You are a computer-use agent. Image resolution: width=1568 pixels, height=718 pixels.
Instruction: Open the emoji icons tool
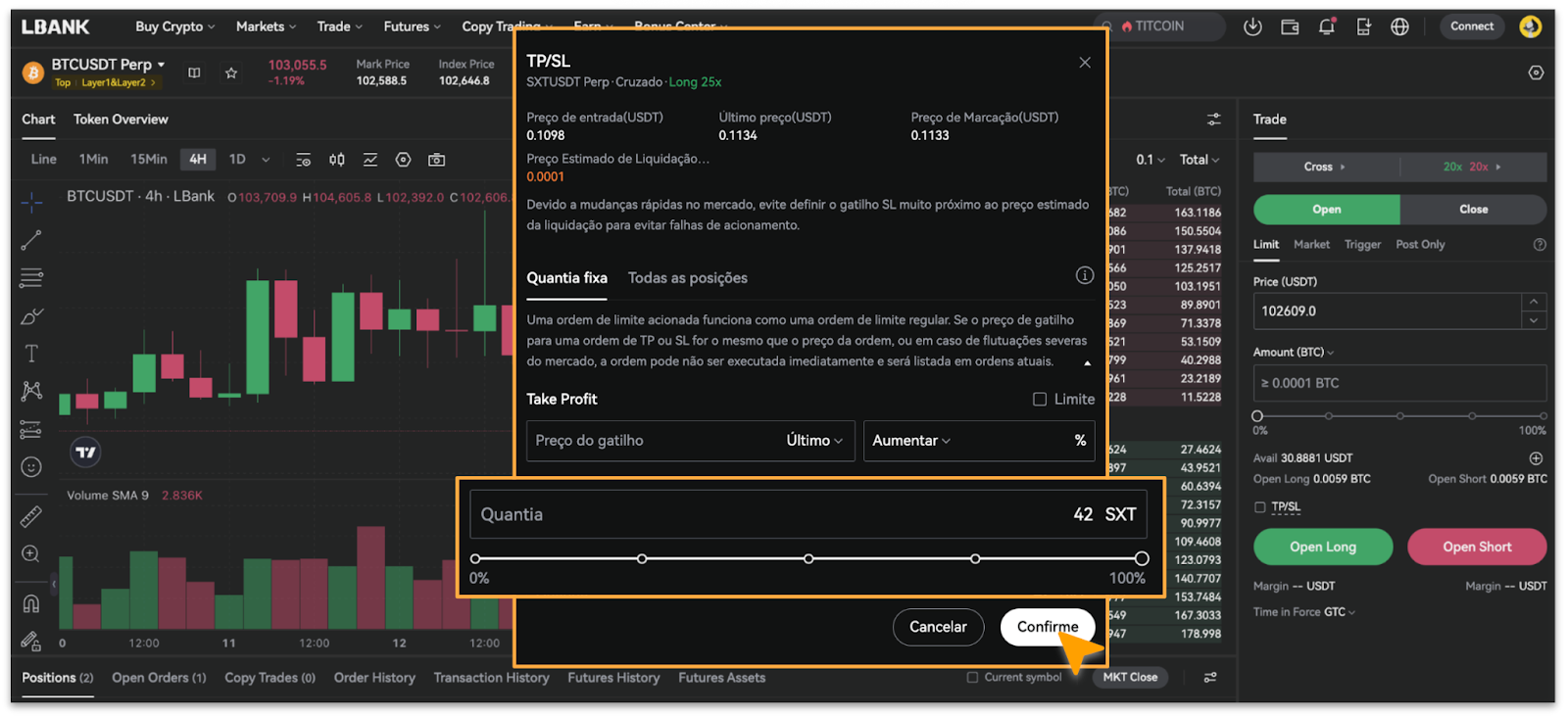click(31, 467)
